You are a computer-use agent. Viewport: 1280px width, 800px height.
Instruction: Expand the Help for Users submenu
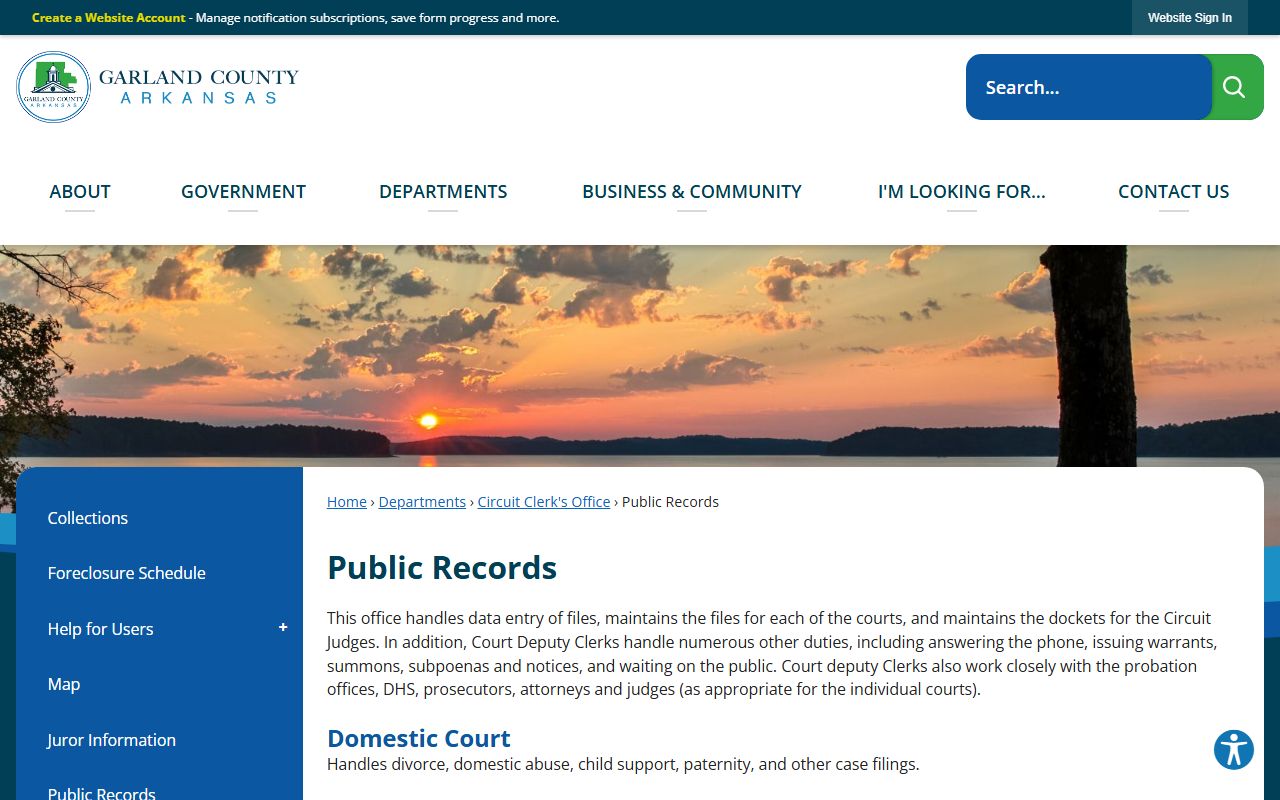click(283, 628)
